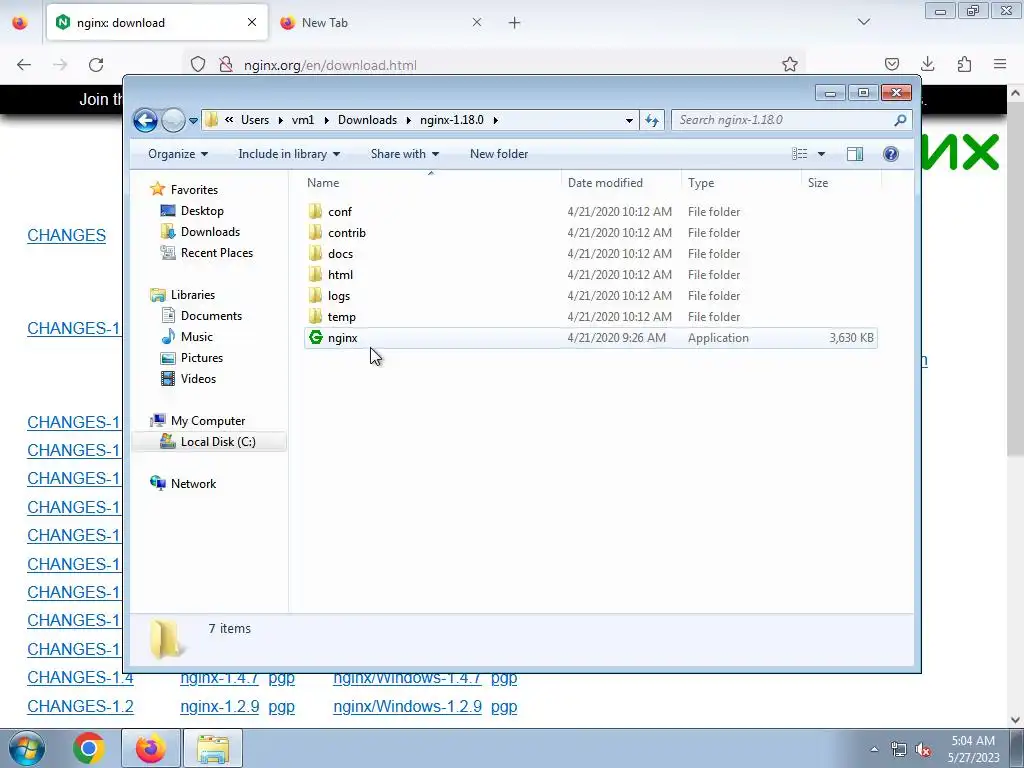Open Firefox downloads panel
This screenshot has width=1024, height=768.
(928, 64)
